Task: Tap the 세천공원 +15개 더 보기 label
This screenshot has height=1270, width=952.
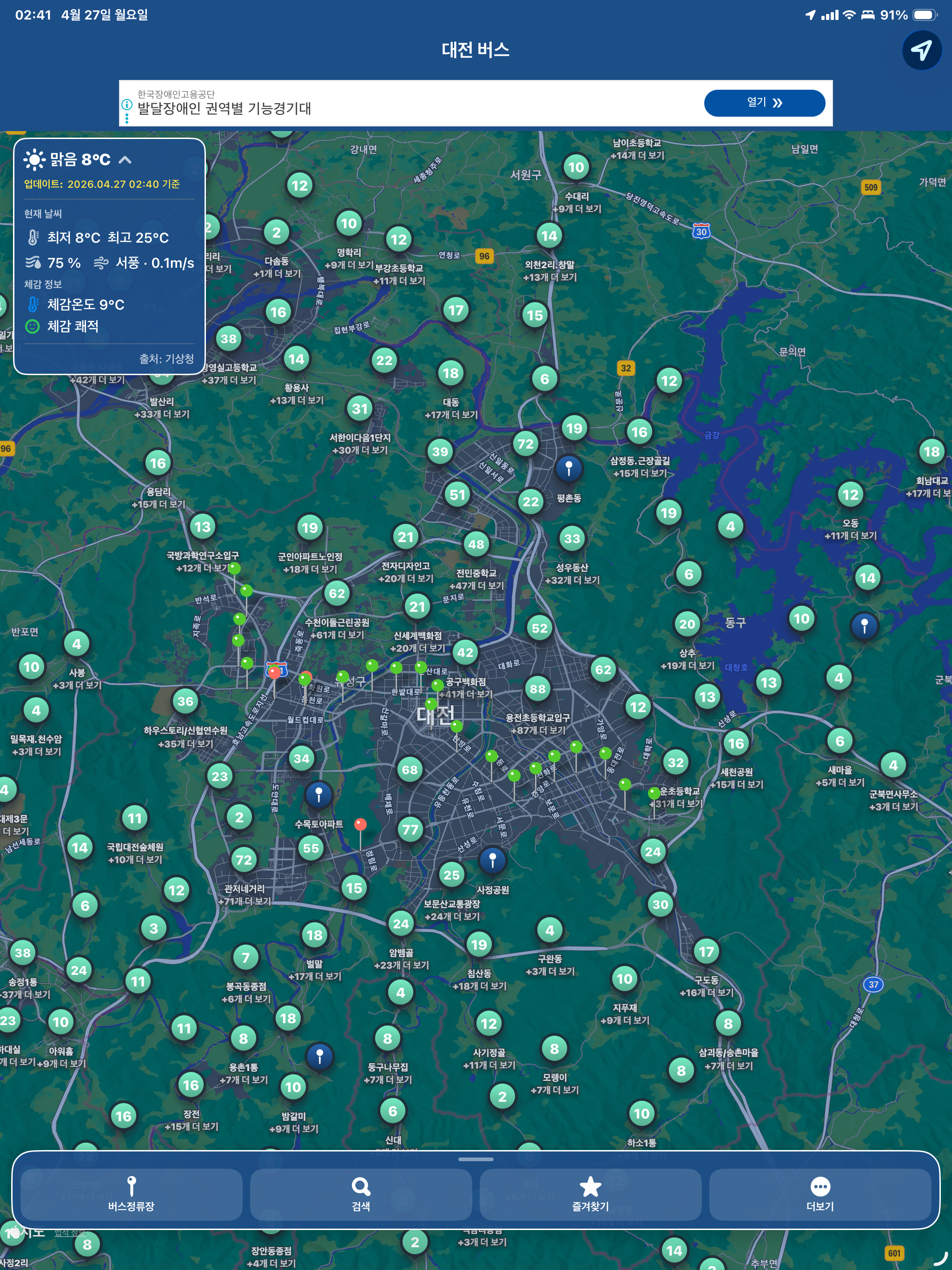Action: tap(737, 778)
